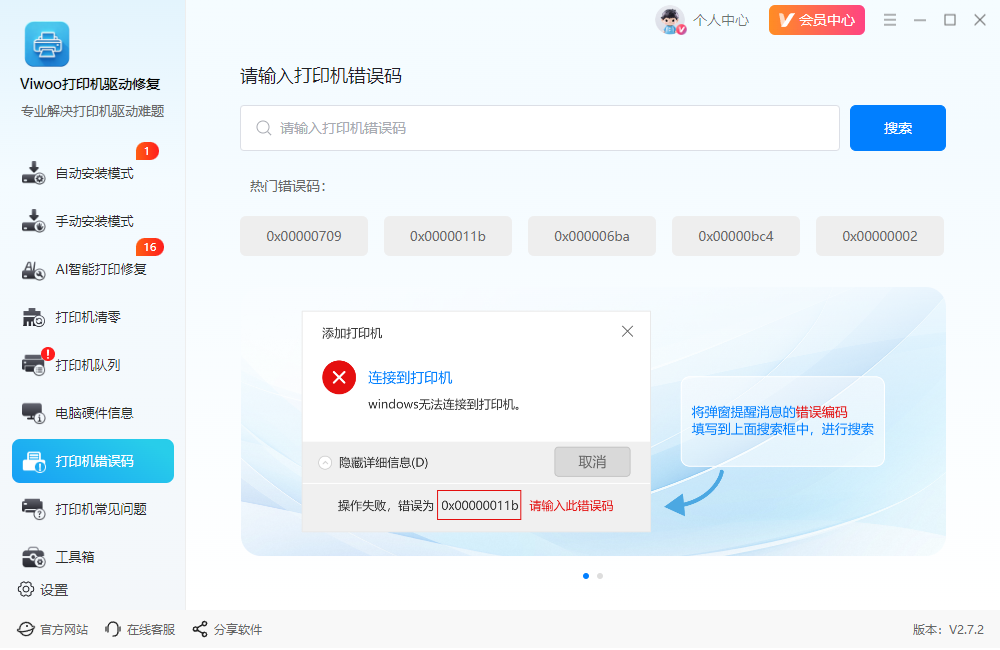This screenshot has height=650, width=1000.
Task: Open 打印机队列 in the sidebar
Action: [92, 365]
